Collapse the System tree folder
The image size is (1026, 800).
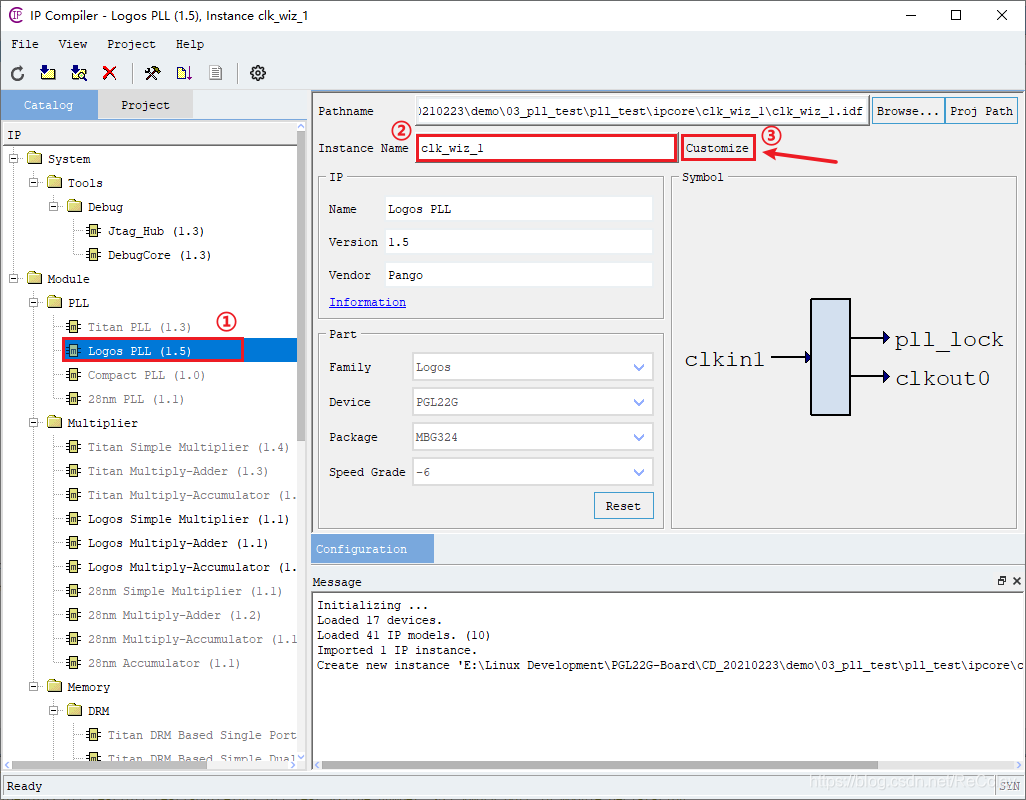pos(14,159)
